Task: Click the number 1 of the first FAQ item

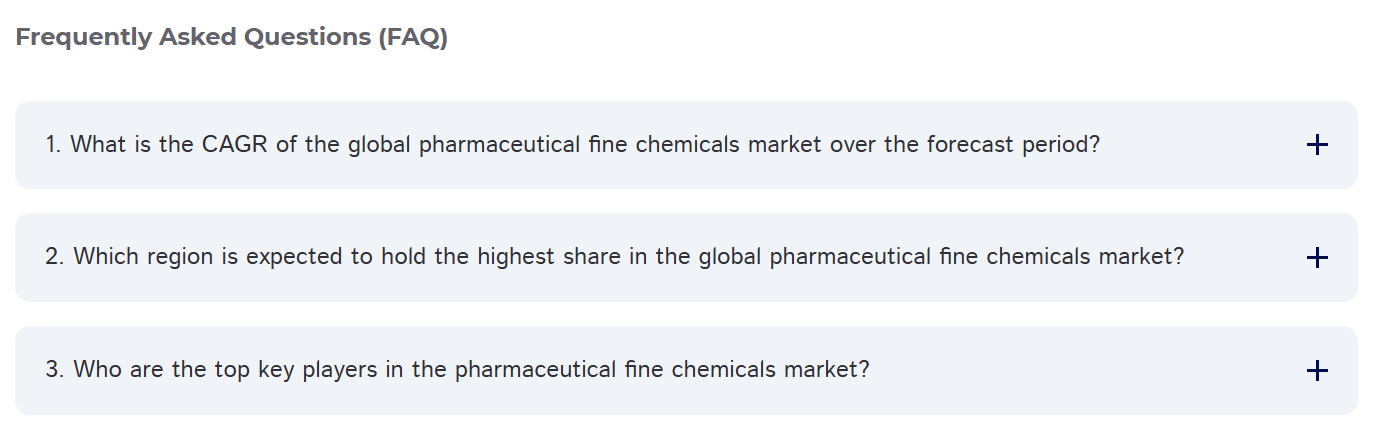Action: pos(51,145)
